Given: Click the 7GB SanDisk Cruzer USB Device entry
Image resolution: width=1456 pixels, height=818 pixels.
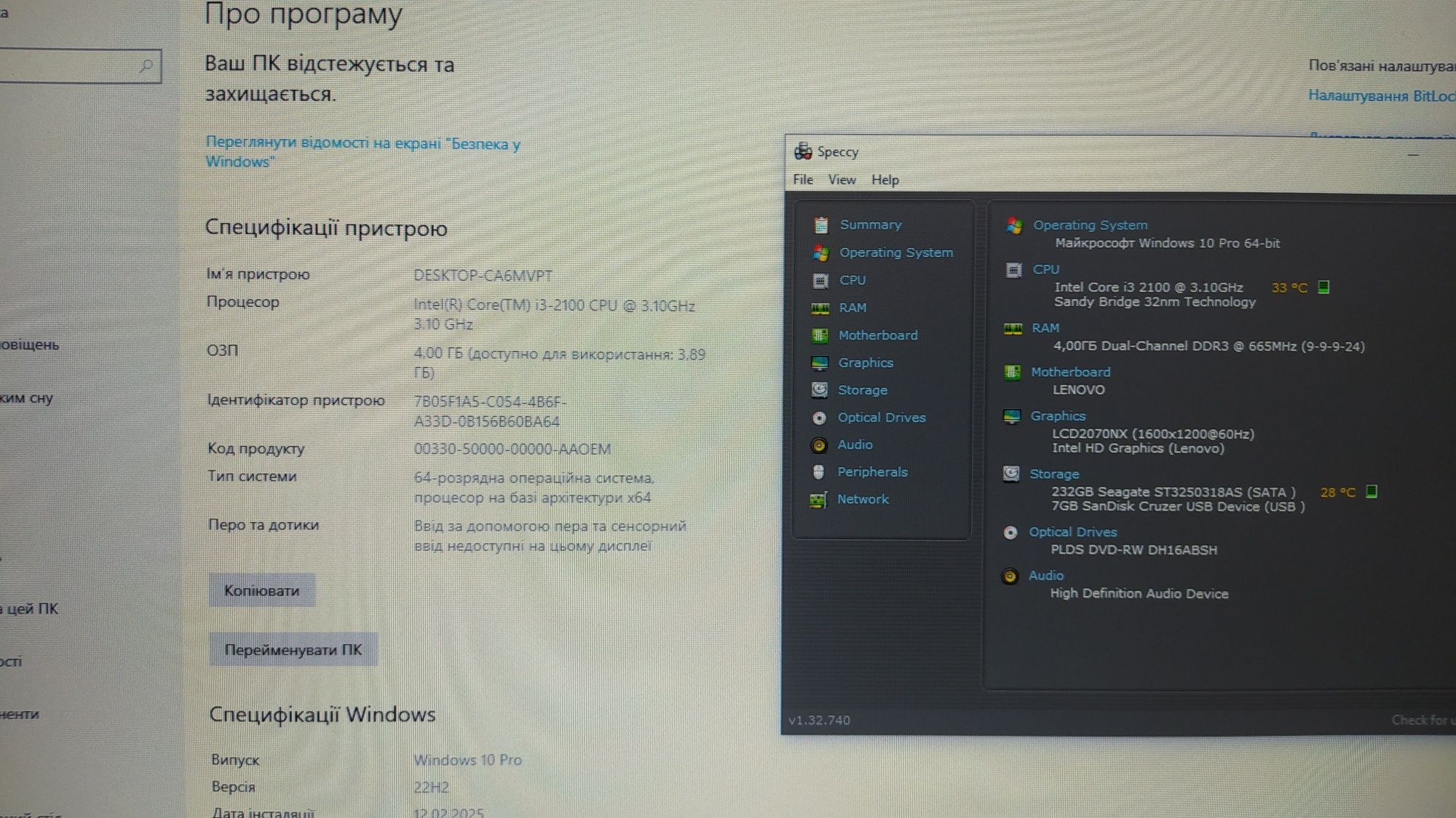Looking at the screenshot, I should click(1177, 507).
